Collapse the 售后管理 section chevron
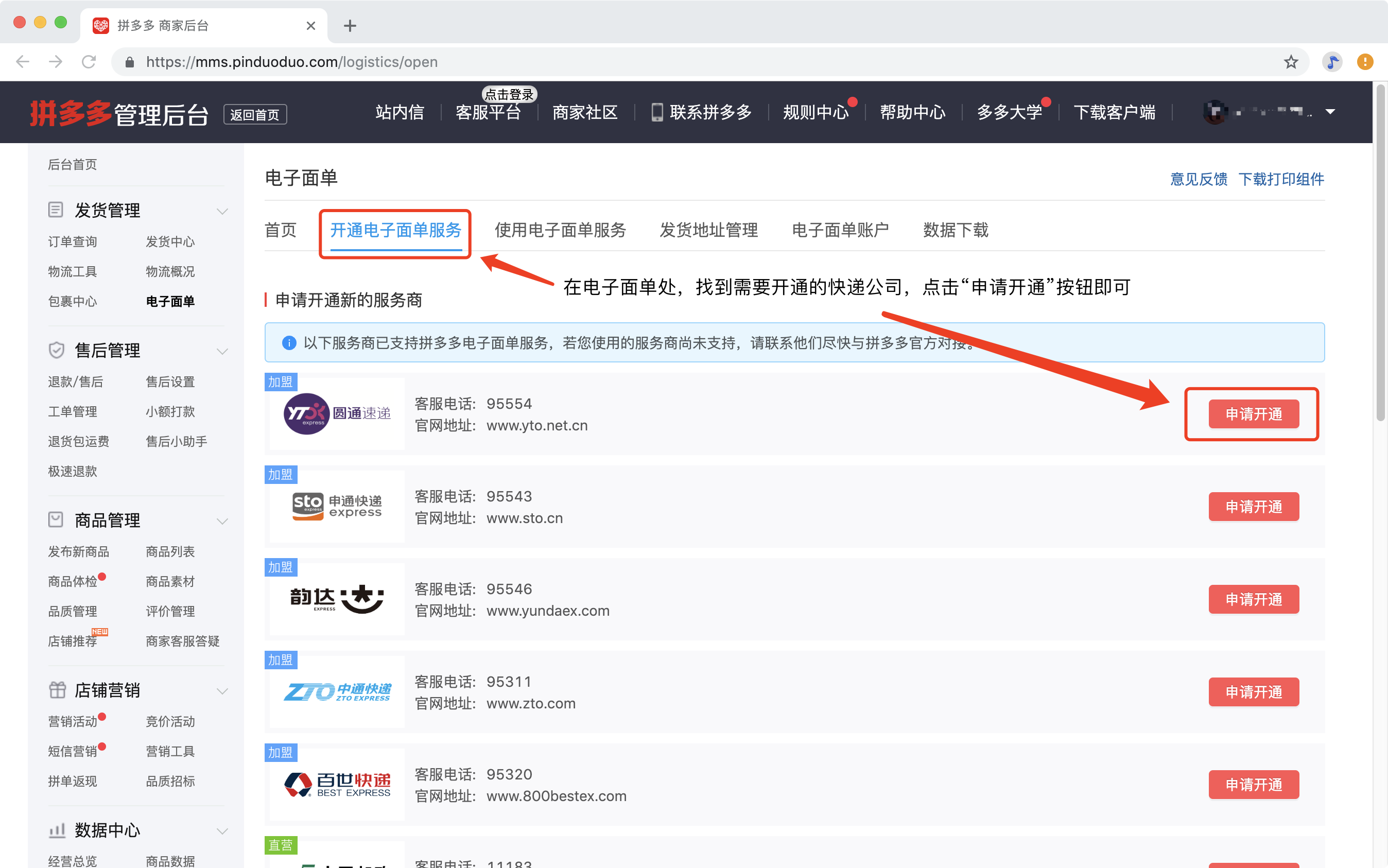The image size is (1388, 868). pos(222,351)
